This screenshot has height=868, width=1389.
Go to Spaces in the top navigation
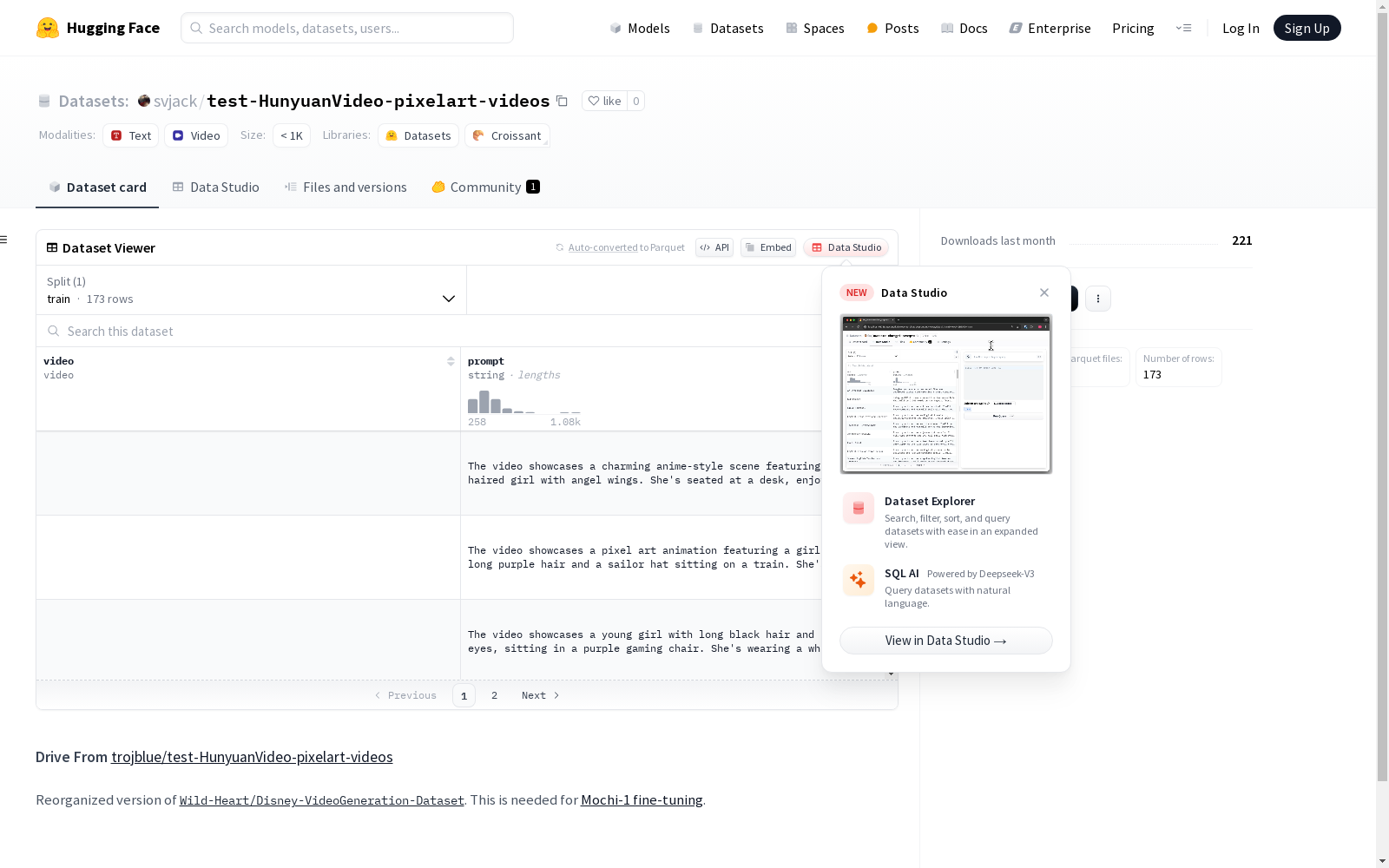[815, 28]
